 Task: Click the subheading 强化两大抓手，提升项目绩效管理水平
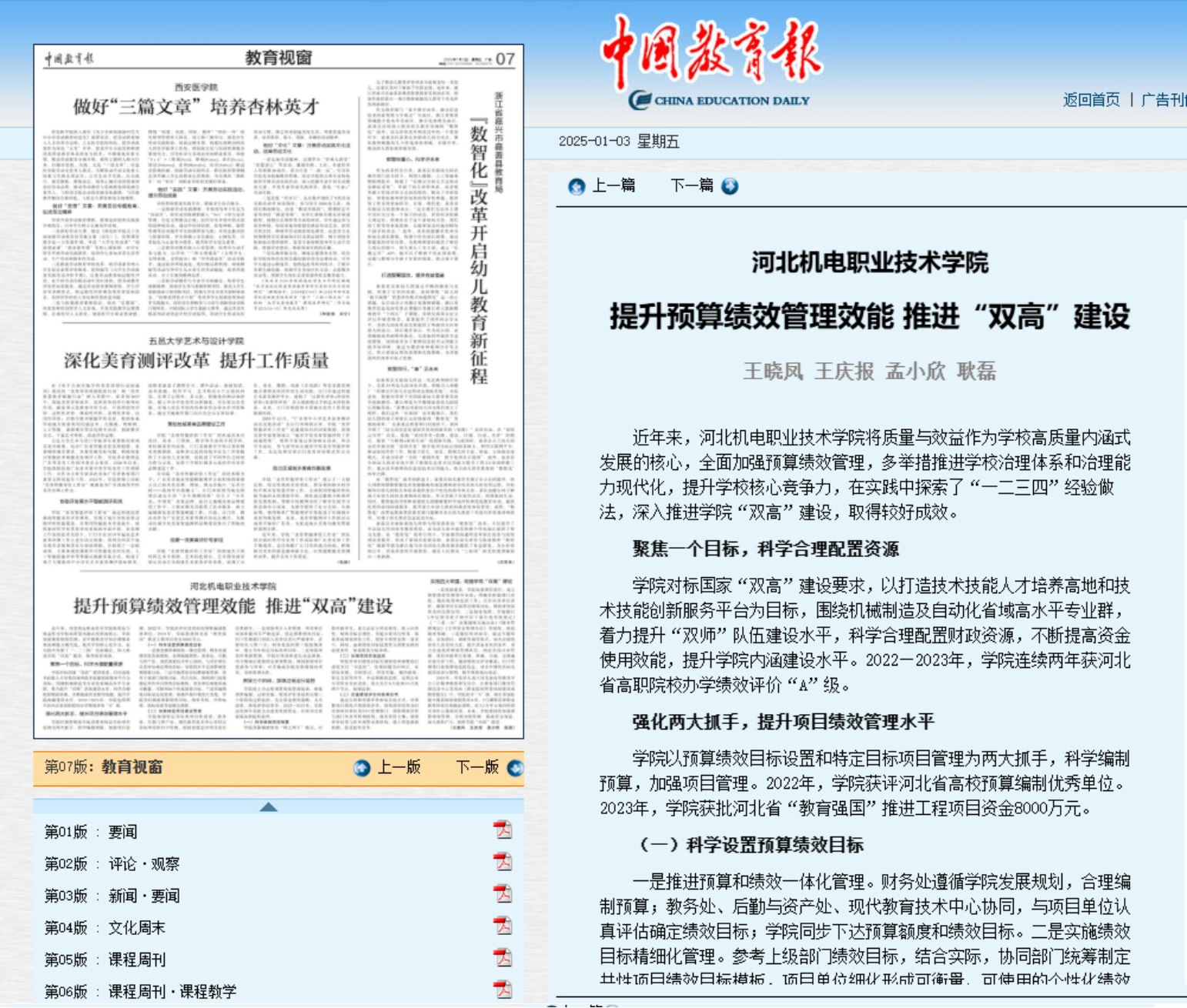click(784, 722)
